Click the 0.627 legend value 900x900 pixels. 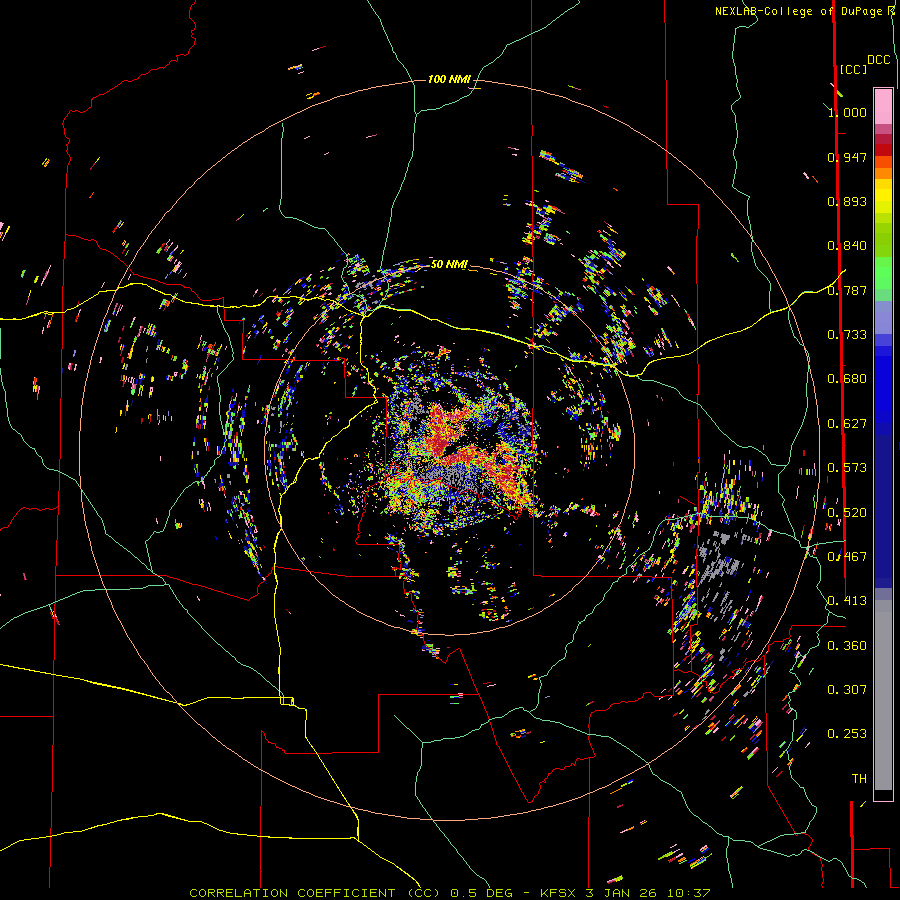(847, 423)
